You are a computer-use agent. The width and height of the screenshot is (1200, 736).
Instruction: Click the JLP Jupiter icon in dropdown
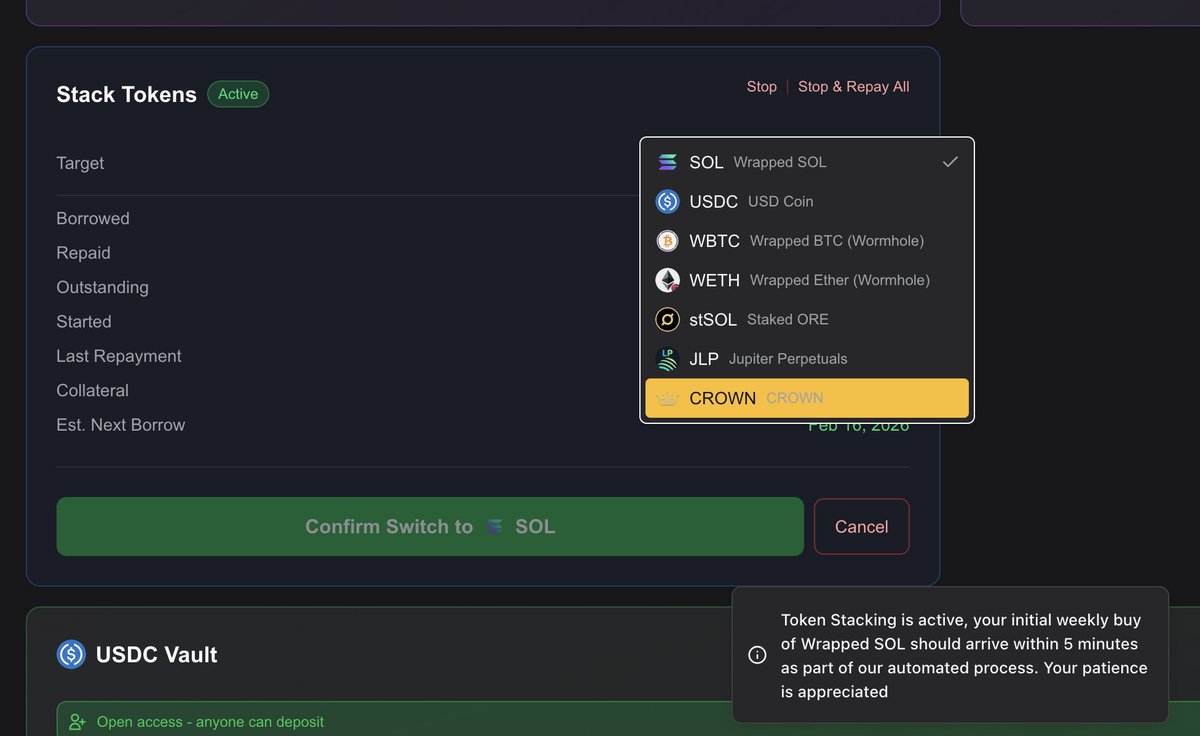[667, 359]
